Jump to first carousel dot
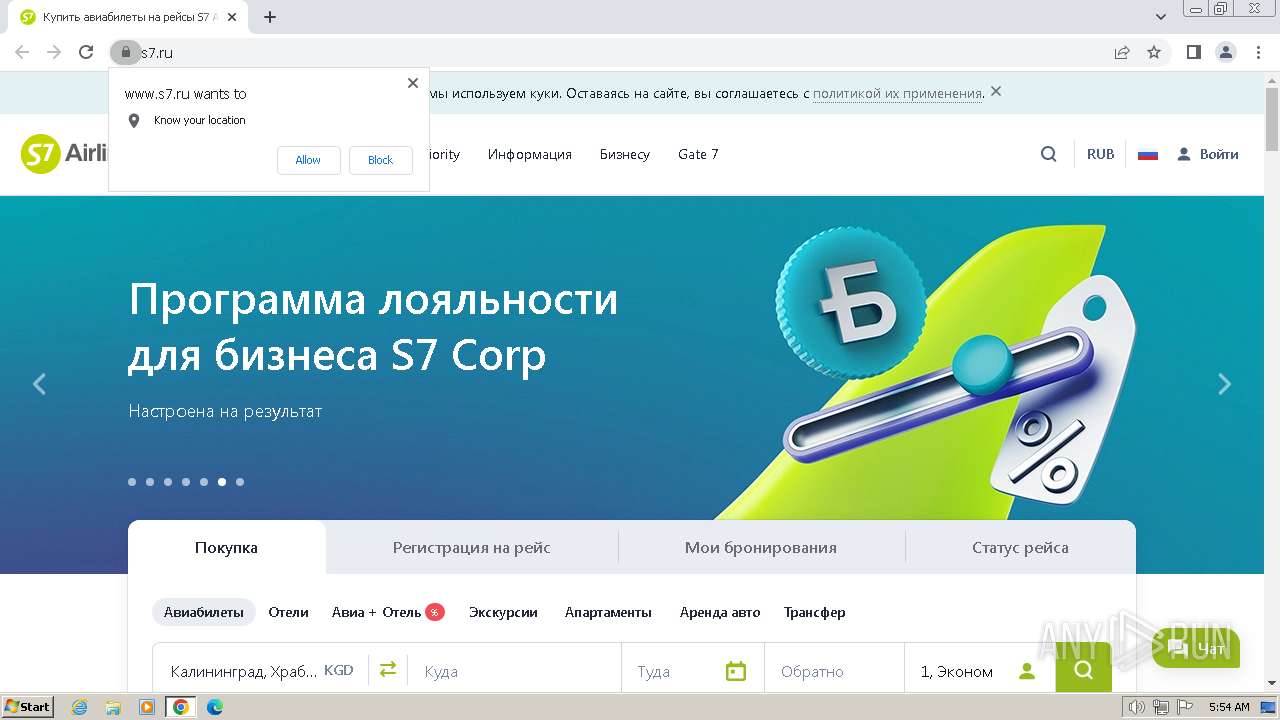1280x720 pixels. click(132, 482)
